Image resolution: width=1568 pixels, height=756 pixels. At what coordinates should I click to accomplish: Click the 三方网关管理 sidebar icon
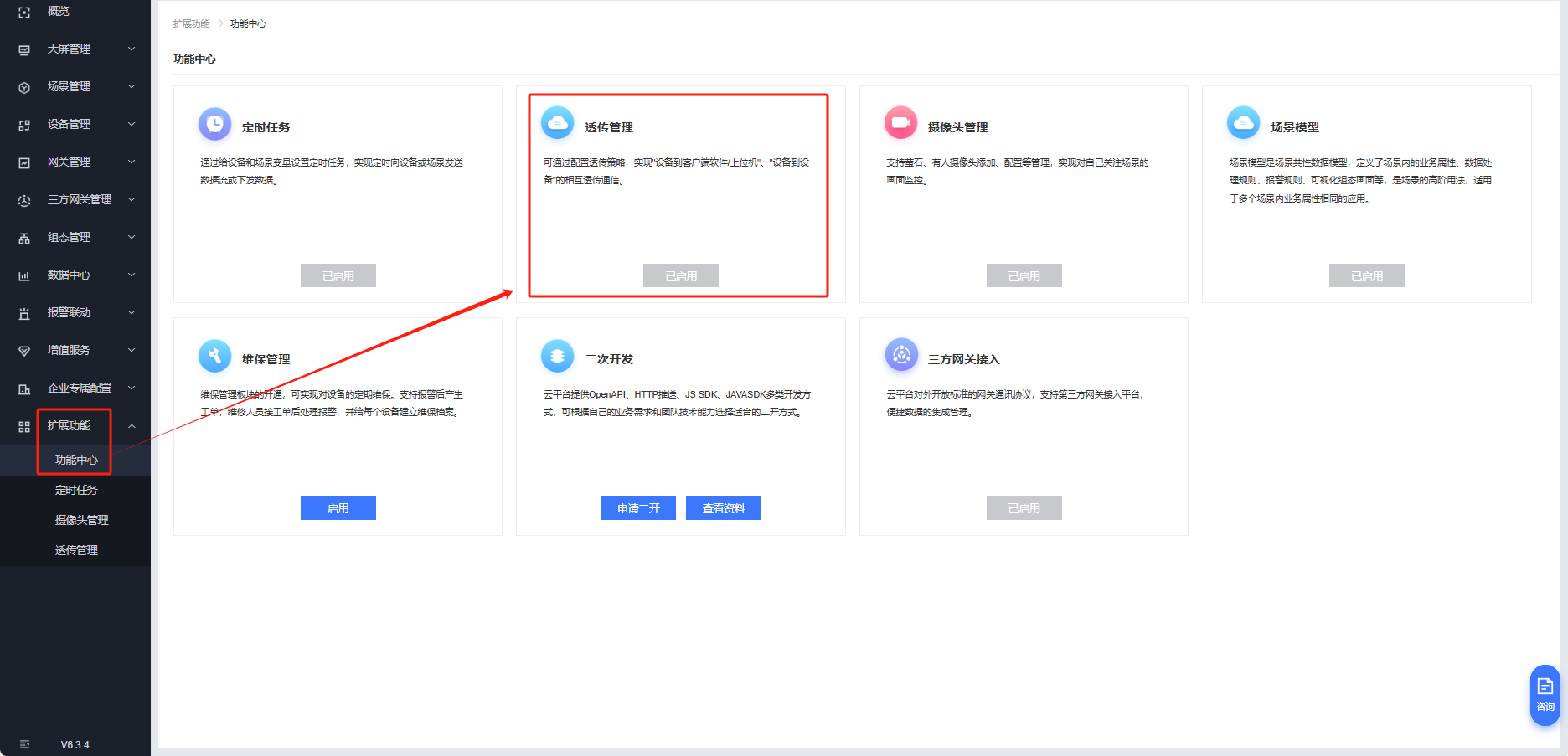[x=24, y=201]
